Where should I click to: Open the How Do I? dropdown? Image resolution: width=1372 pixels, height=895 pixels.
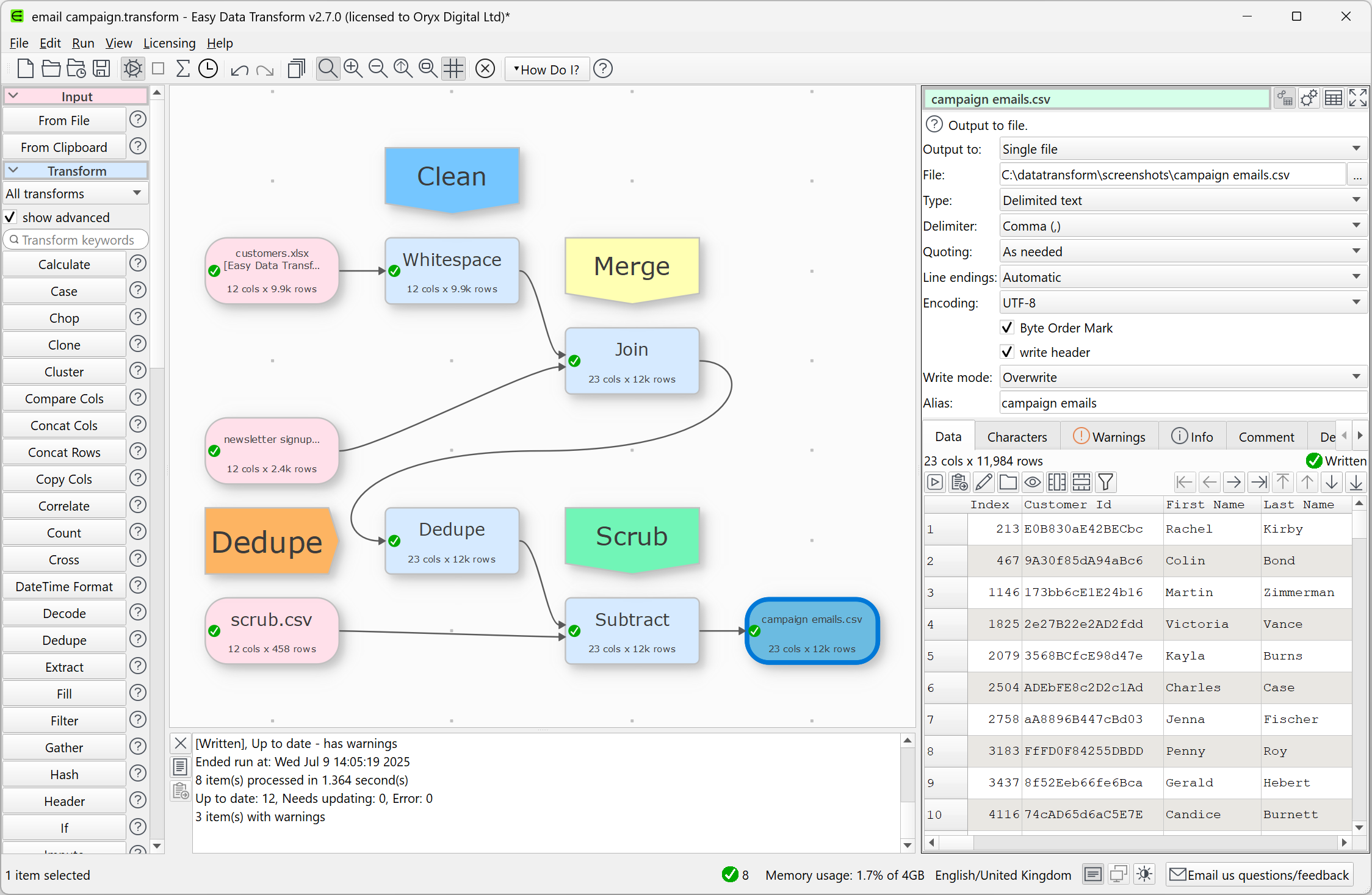[547, 70]
